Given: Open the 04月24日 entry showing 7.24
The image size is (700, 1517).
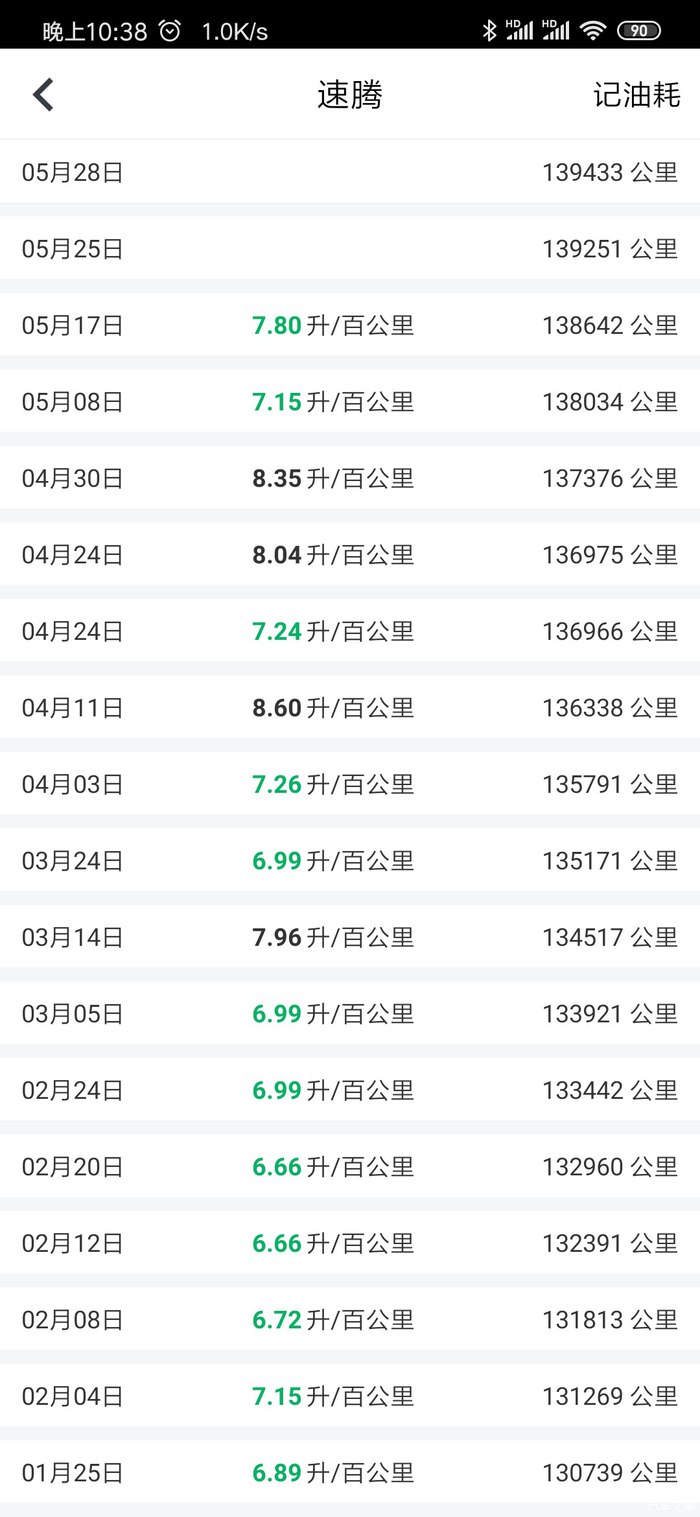Looking at the screenshot, I should (x=350, y=631).
